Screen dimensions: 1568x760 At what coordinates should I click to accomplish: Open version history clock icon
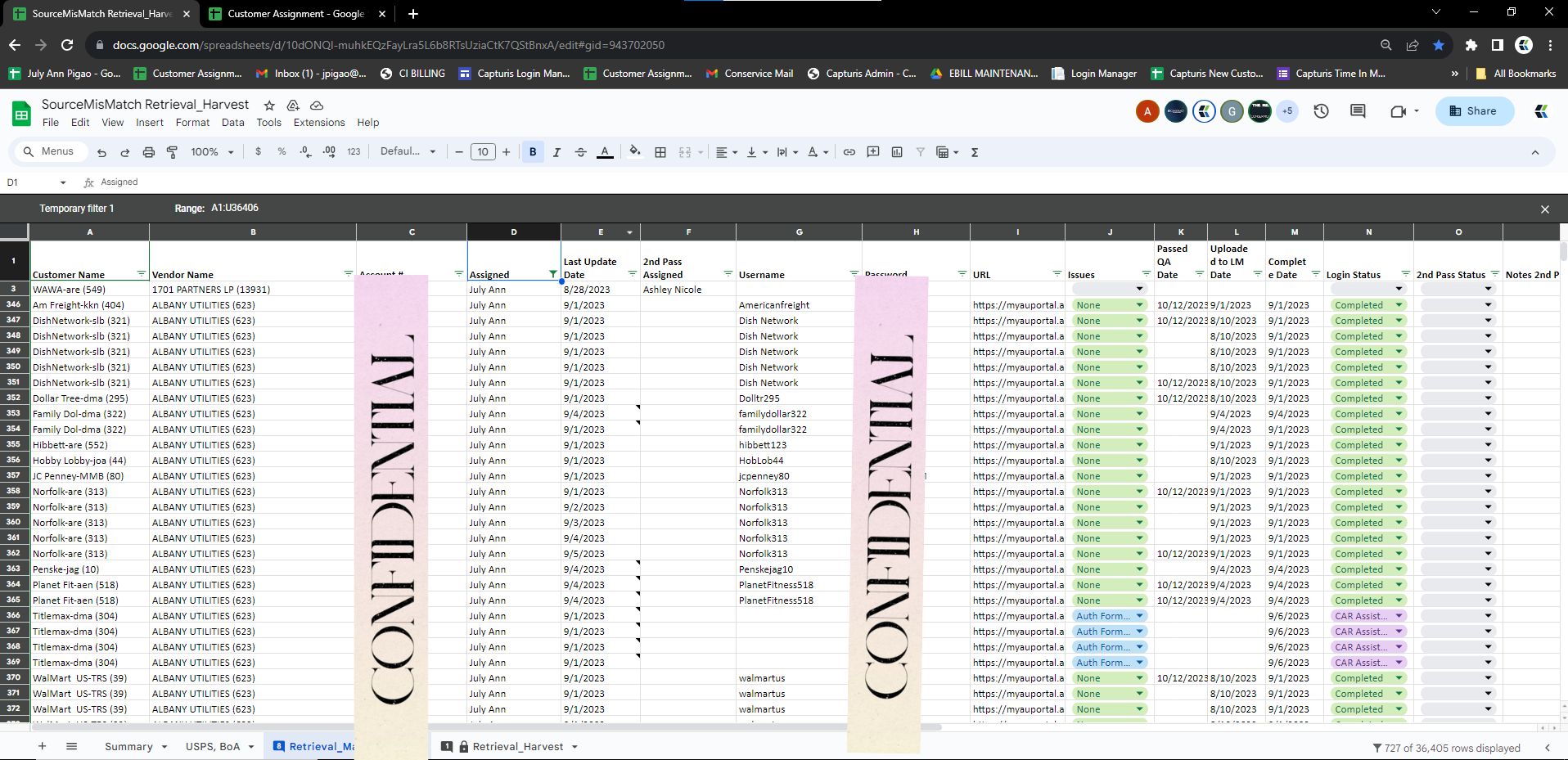(x=1321, y=111)
